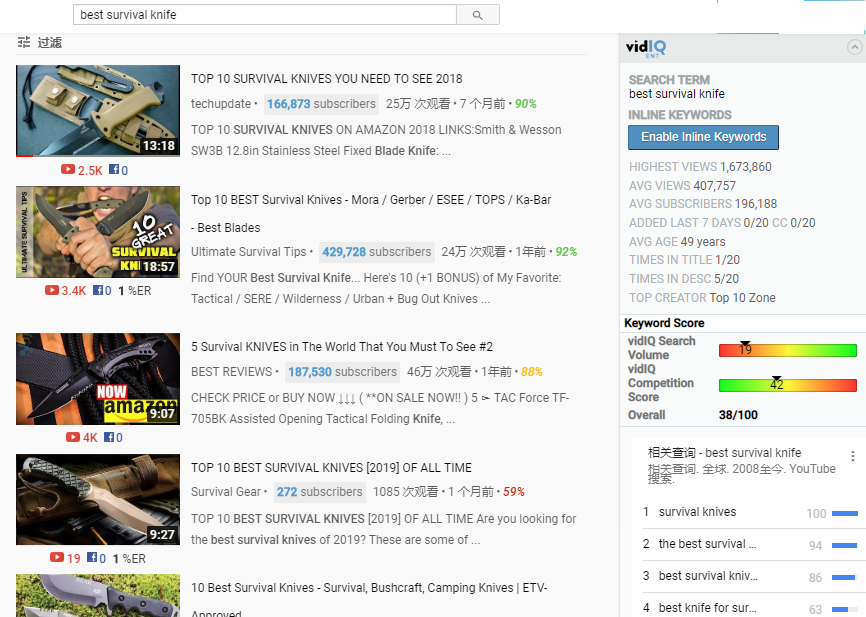Open the 9:27 tan knife thumbnail

[98, 499]
